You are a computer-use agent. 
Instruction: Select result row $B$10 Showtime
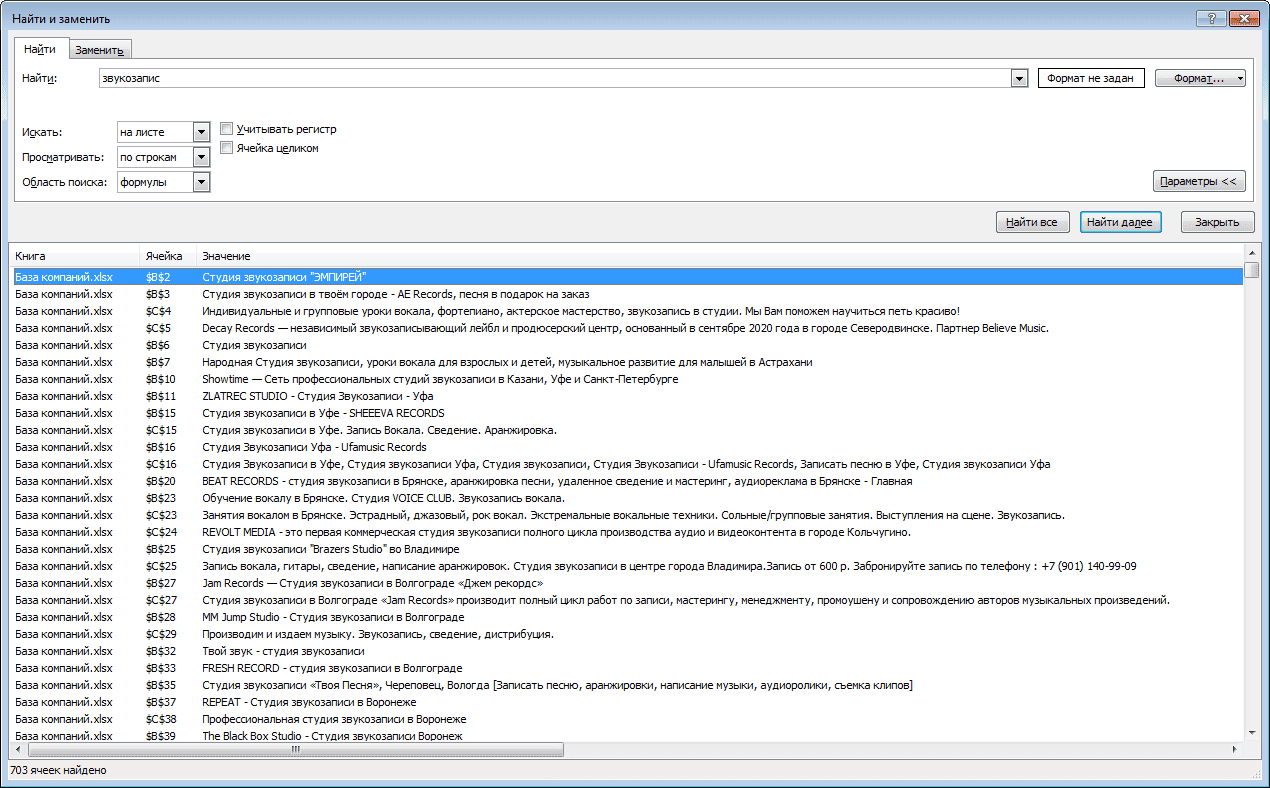[627, 379]
